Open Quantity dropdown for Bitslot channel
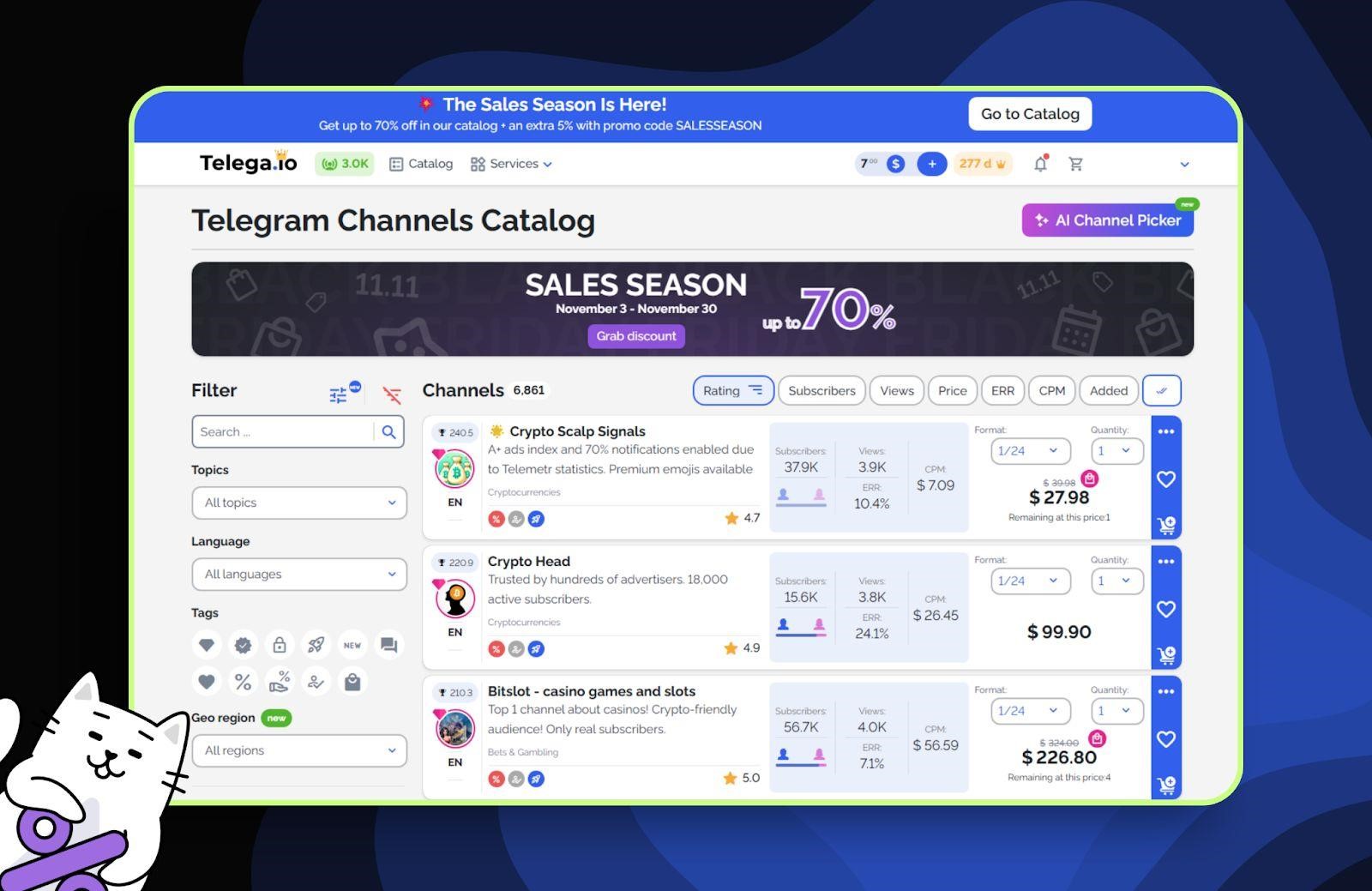This screenshot has width=1372, height=891. coord(1117,711)
